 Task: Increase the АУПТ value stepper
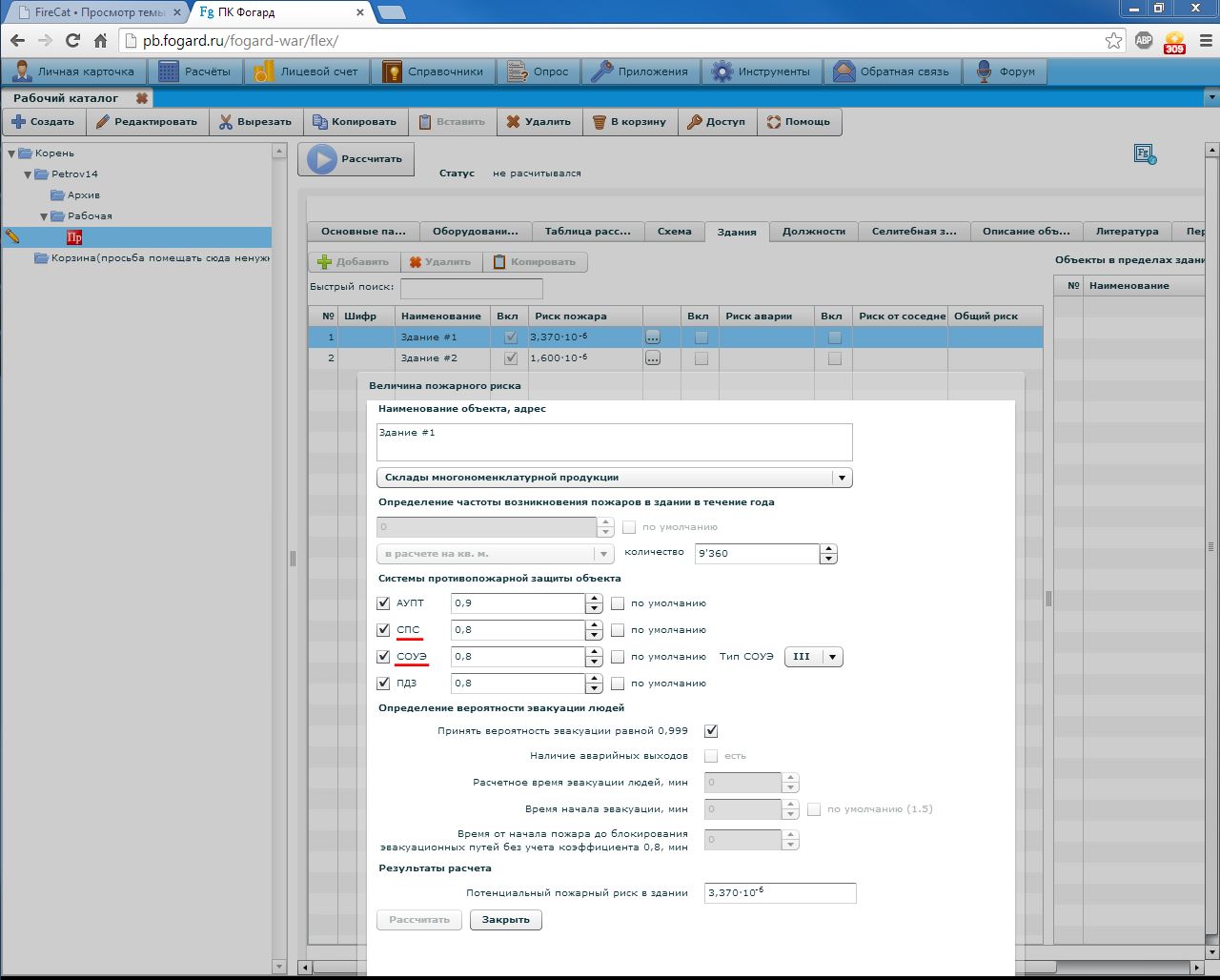pos(595,599)
